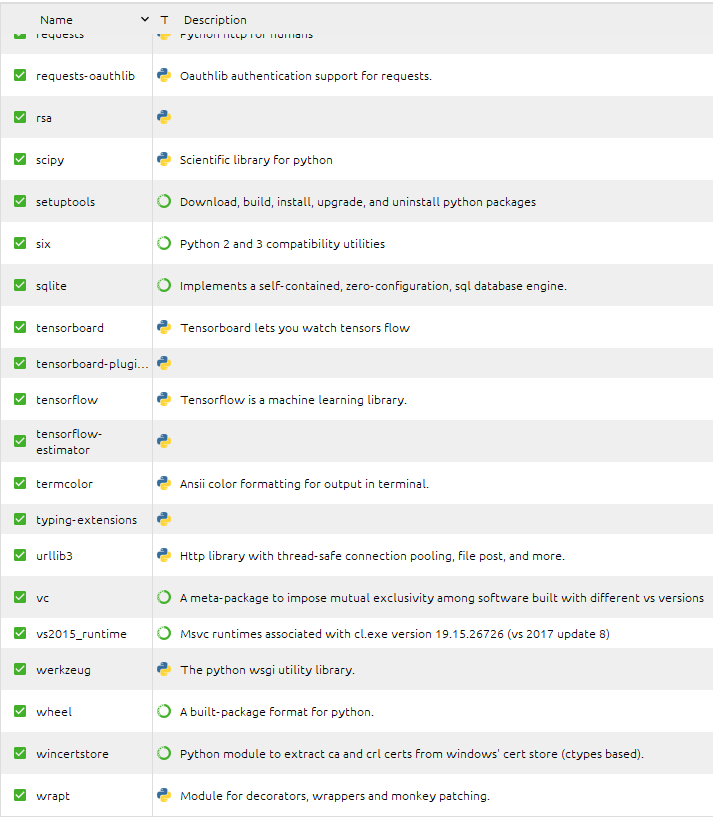Uncheck the requests-oauthlib package checkbox
713x817 pixels.
click(20, 76)
